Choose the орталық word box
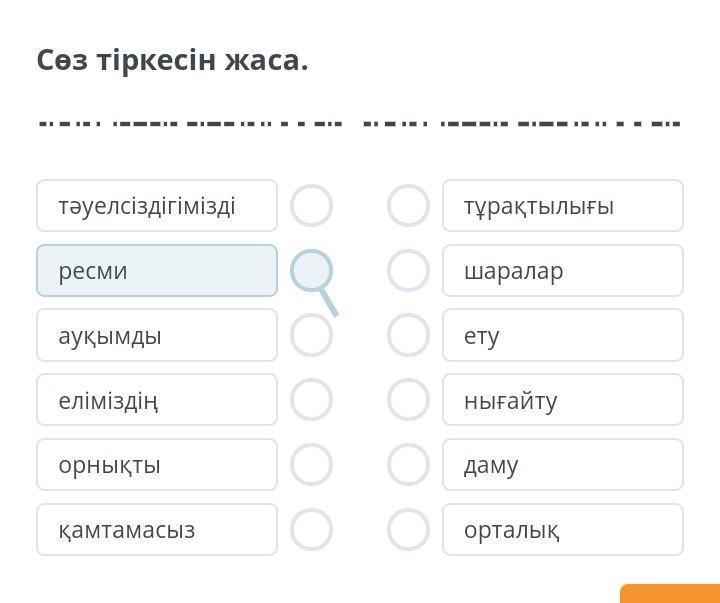The width and height of the screenshot is (720, 603). coord(563,530)
